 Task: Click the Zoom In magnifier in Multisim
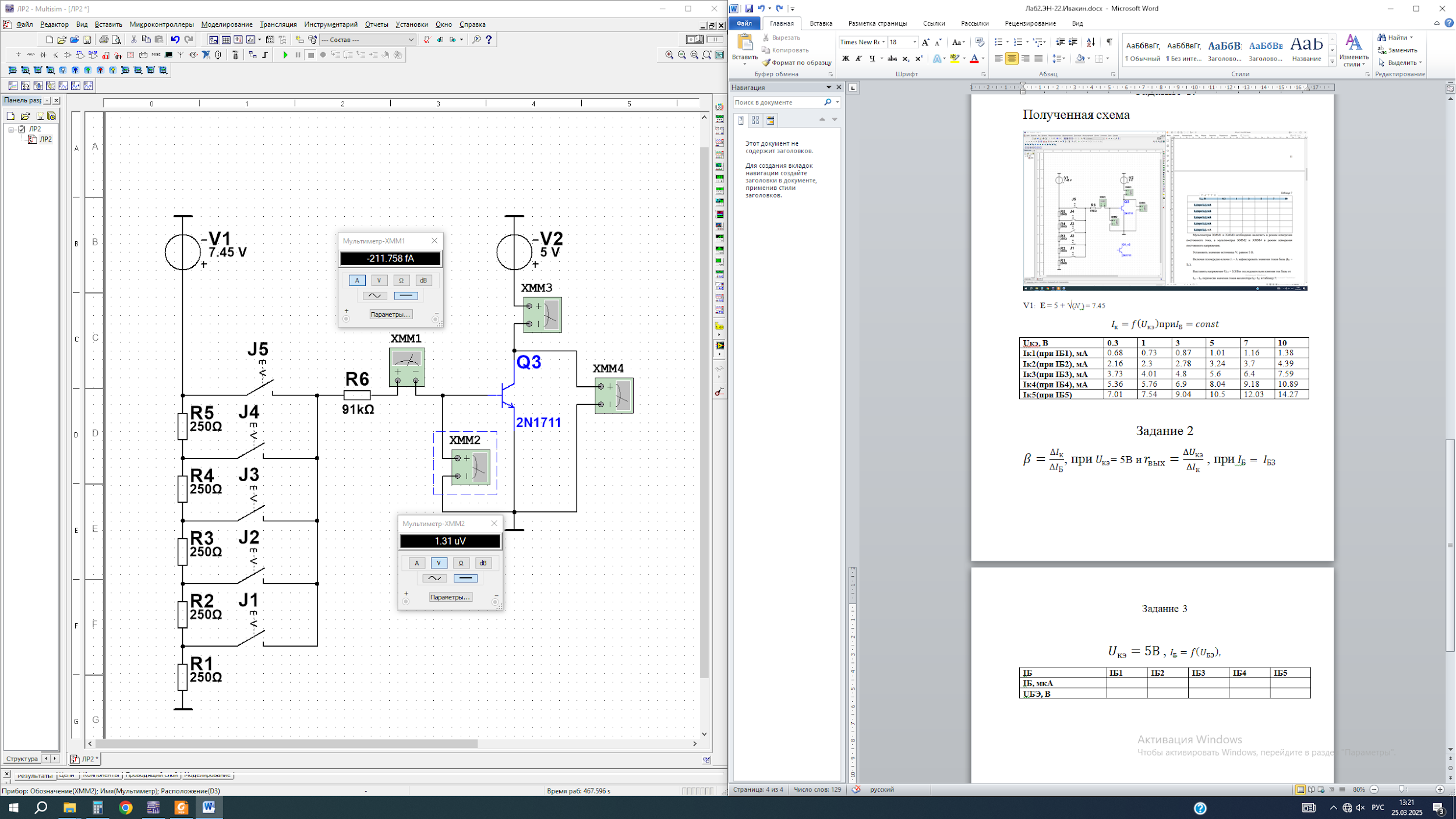click(x=669, y=55)
